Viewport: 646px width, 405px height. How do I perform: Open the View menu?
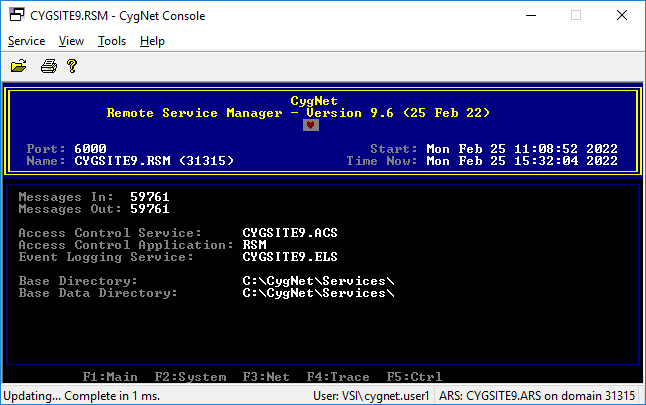click(71, 41)
